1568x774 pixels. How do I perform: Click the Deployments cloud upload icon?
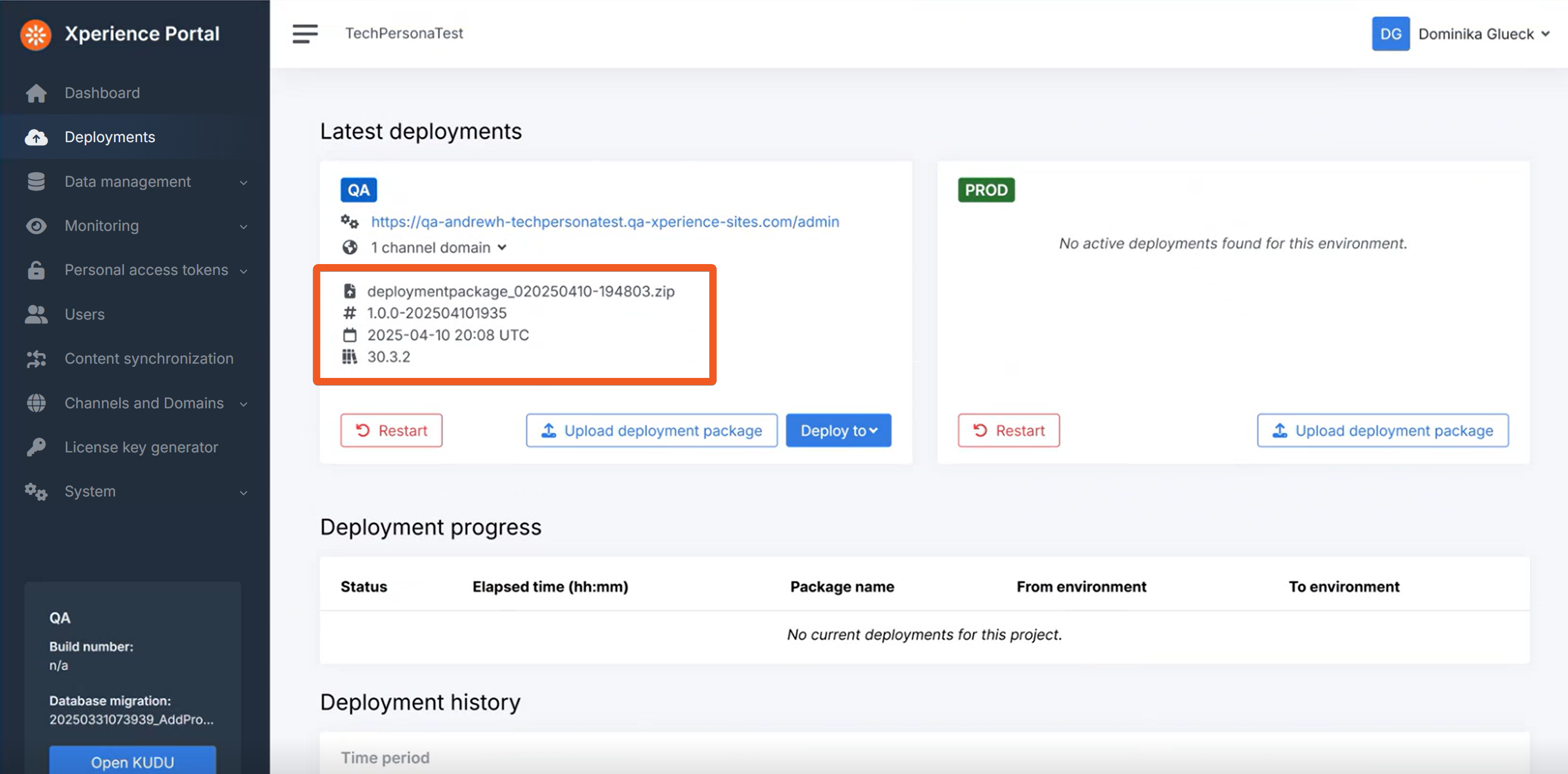click(36, 138)
